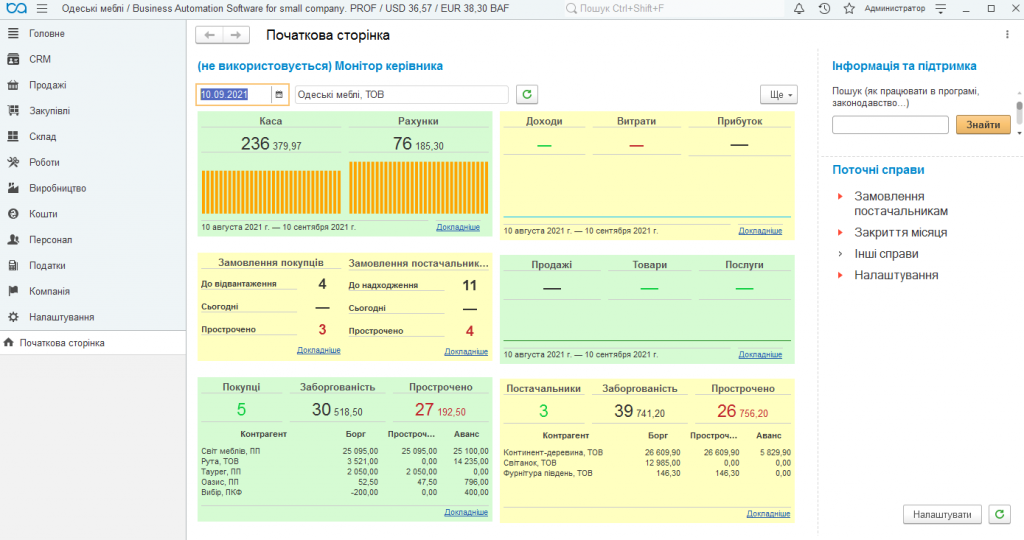Viewport: 1024px width, 540px height.
Task: Open the three-dot page options menu
Action: point(1007,35)
